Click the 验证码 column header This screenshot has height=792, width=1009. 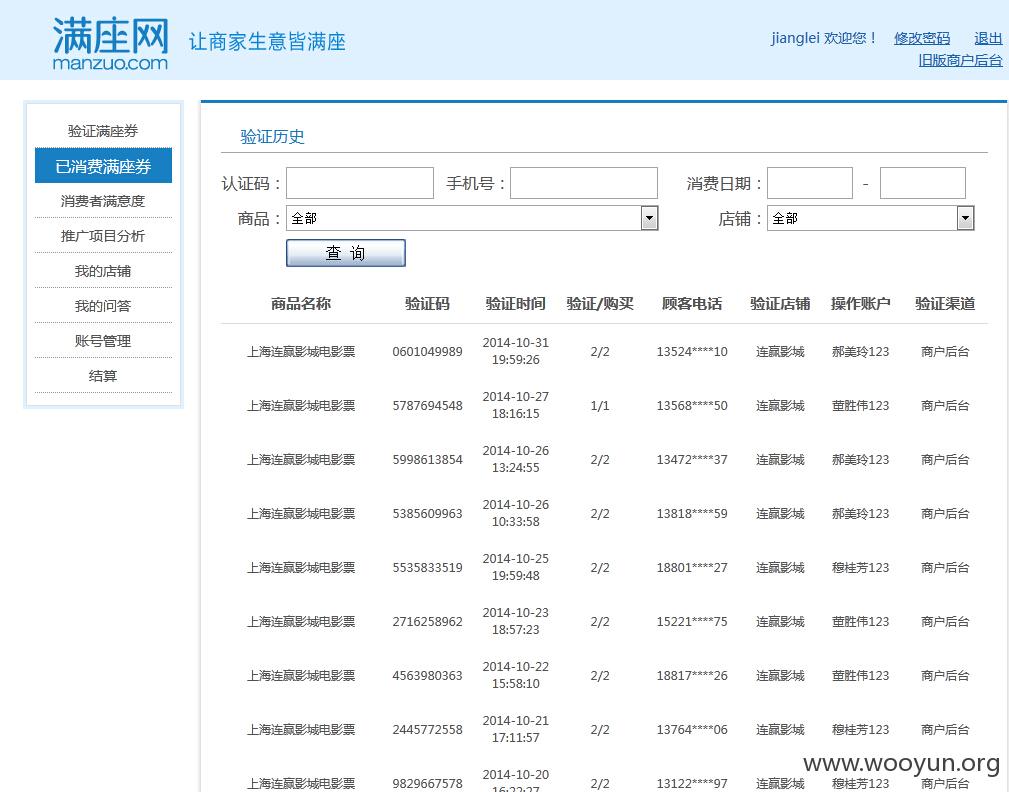pos(427,304)
